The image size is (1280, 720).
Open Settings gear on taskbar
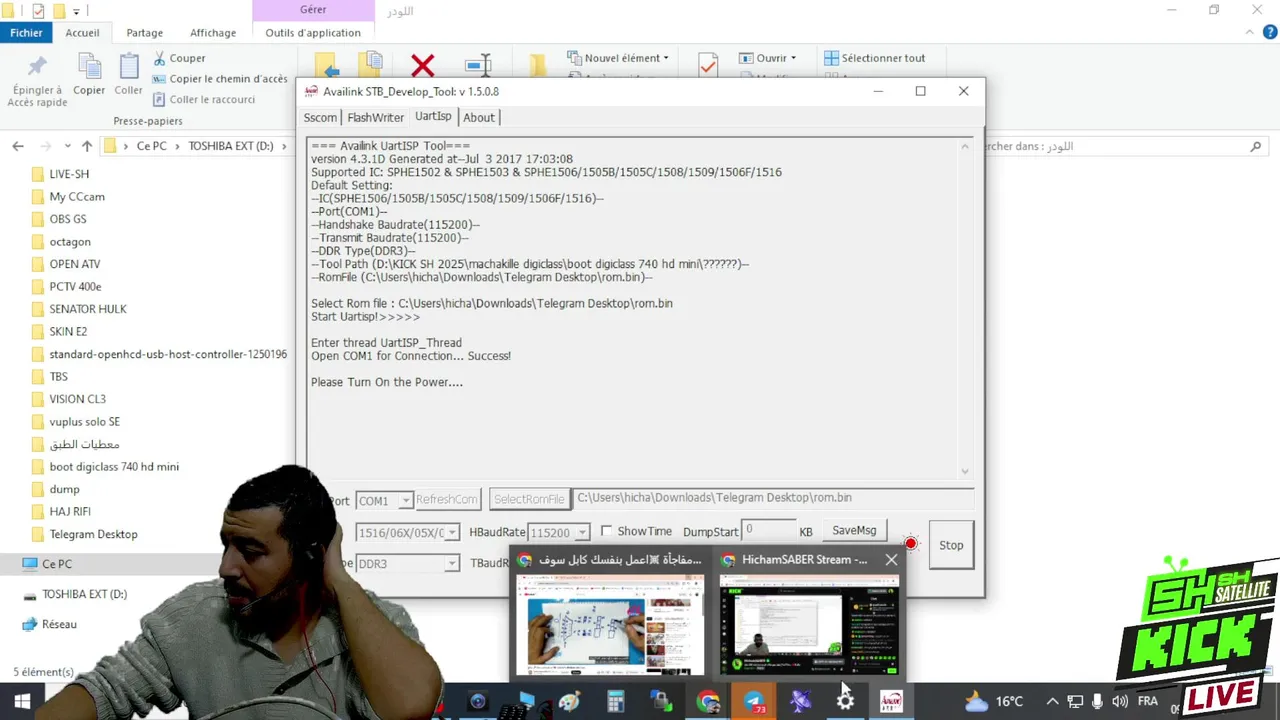[845, 702]
